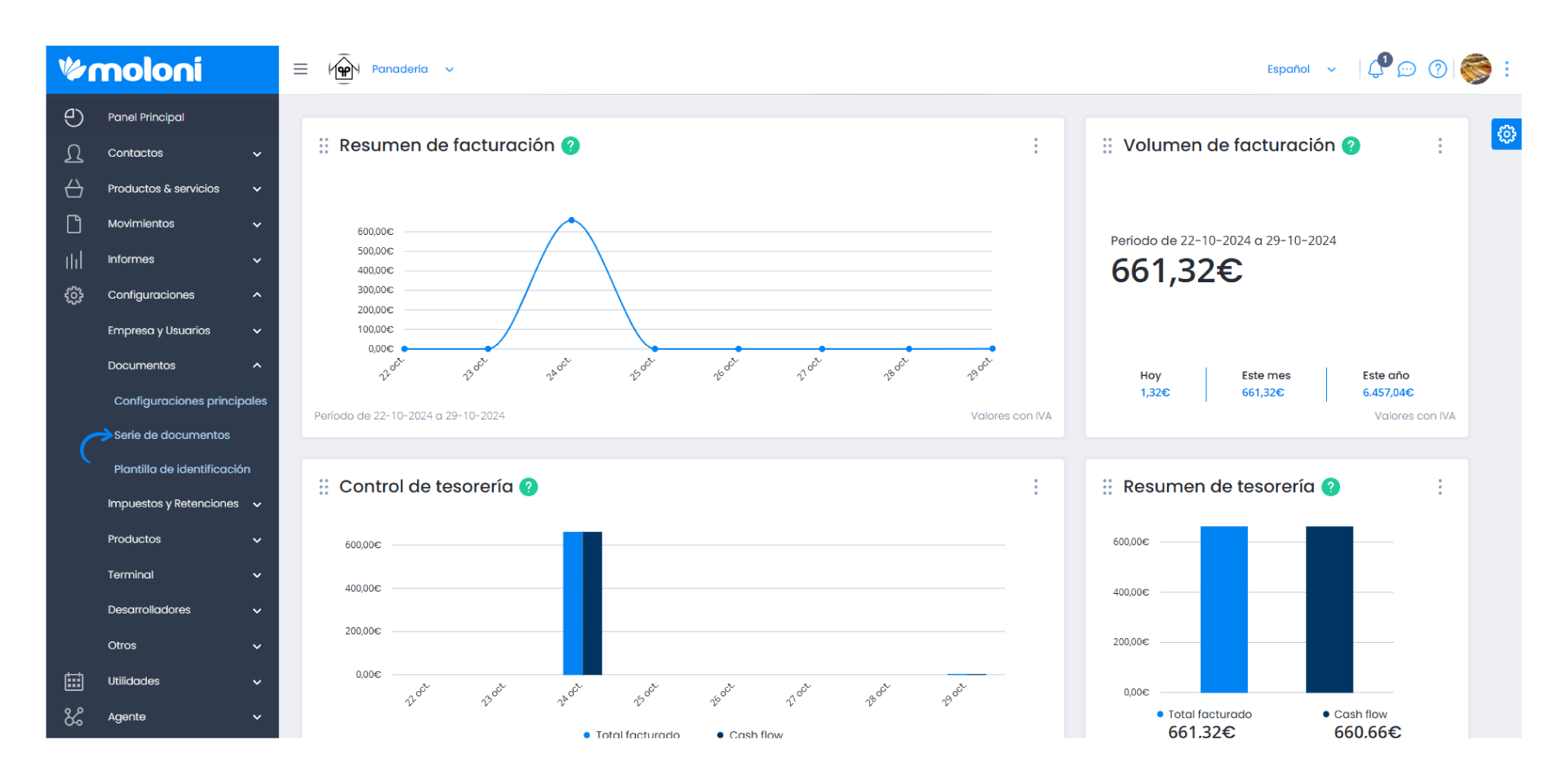The image size is (1567, 784).
Task: Click the Este año 6.457,04€ value
Action: pos(1387,392)
